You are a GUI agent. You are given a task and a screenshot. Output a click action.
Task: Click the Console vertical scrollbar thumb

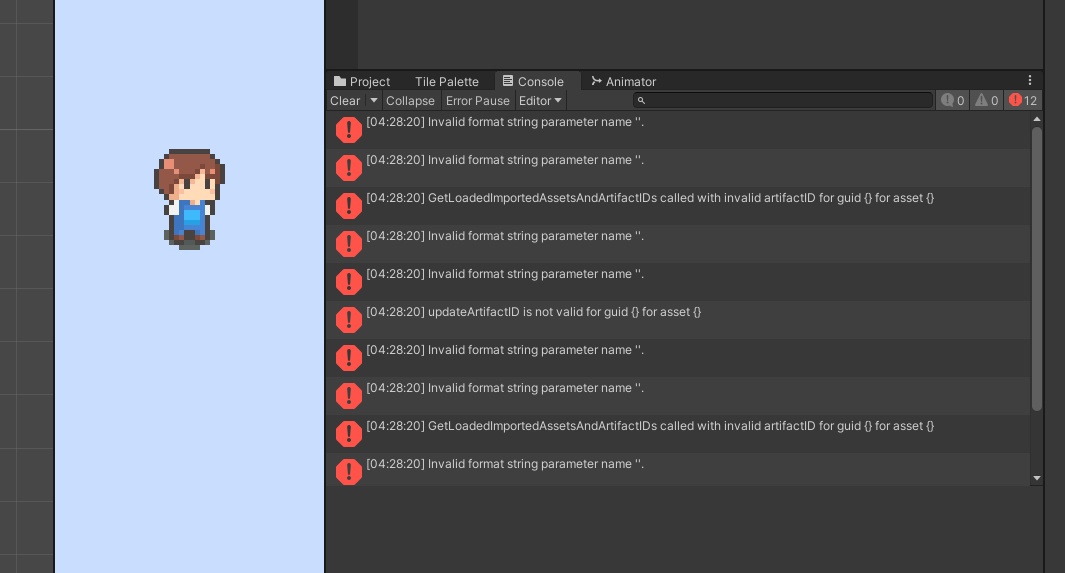[x=1036, y=269]
